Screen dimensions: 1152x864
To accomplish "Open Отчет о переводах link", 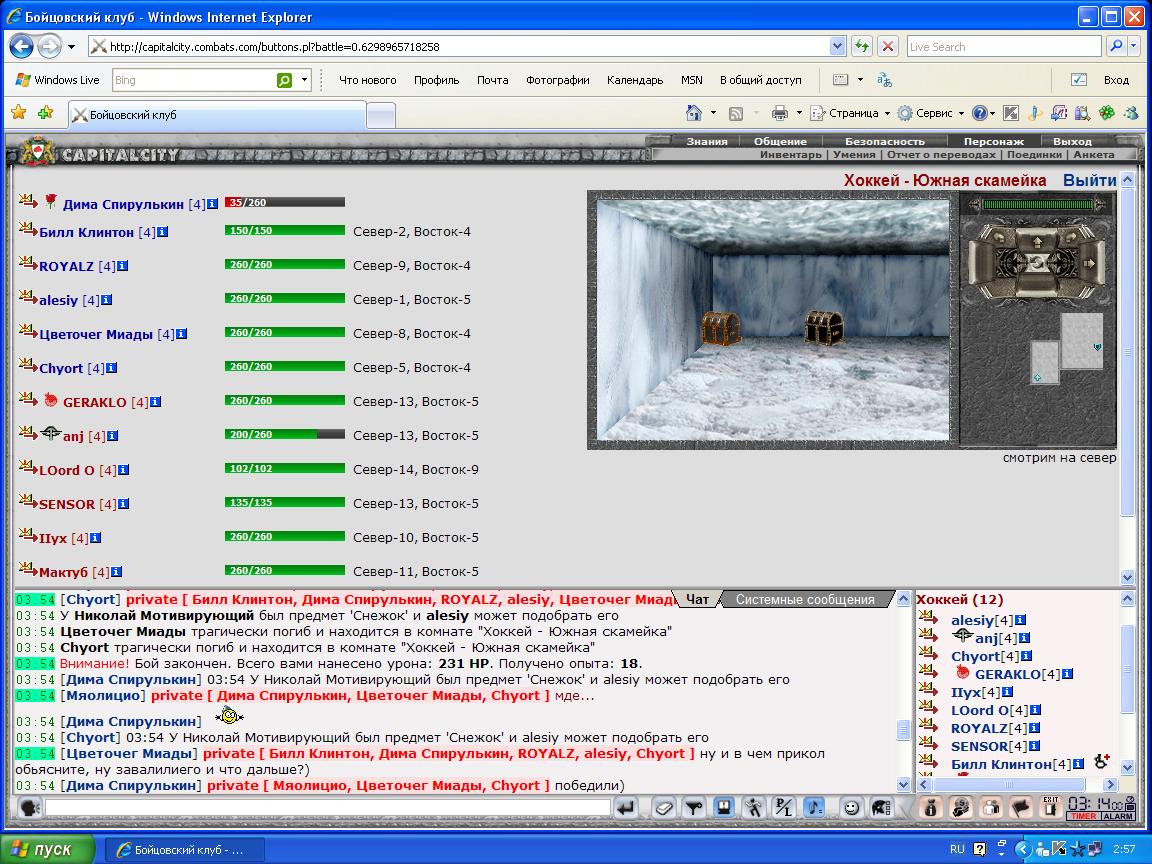I will click(941, 154).
